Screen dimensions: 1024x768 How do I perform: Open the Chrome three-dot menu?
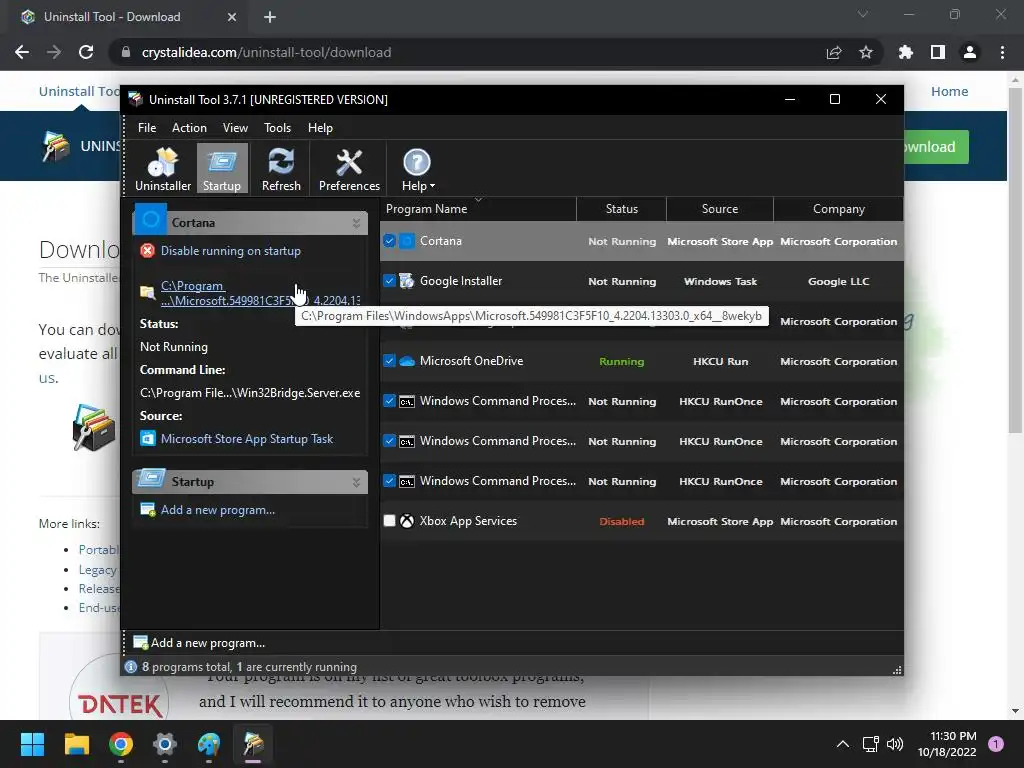click(1002, 52)
